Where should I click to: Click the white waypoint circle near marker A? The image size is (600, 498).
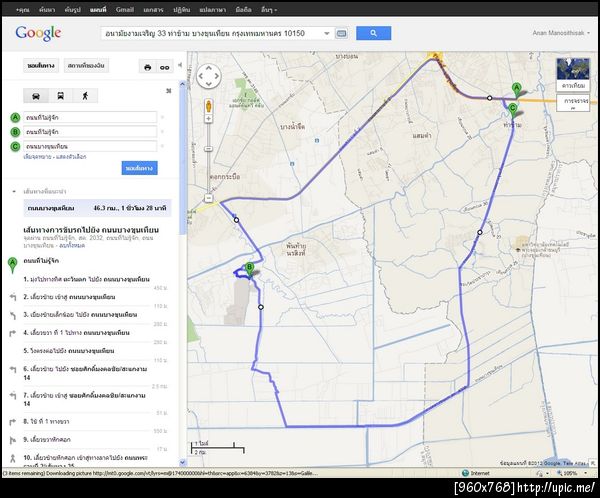point(489,98)
